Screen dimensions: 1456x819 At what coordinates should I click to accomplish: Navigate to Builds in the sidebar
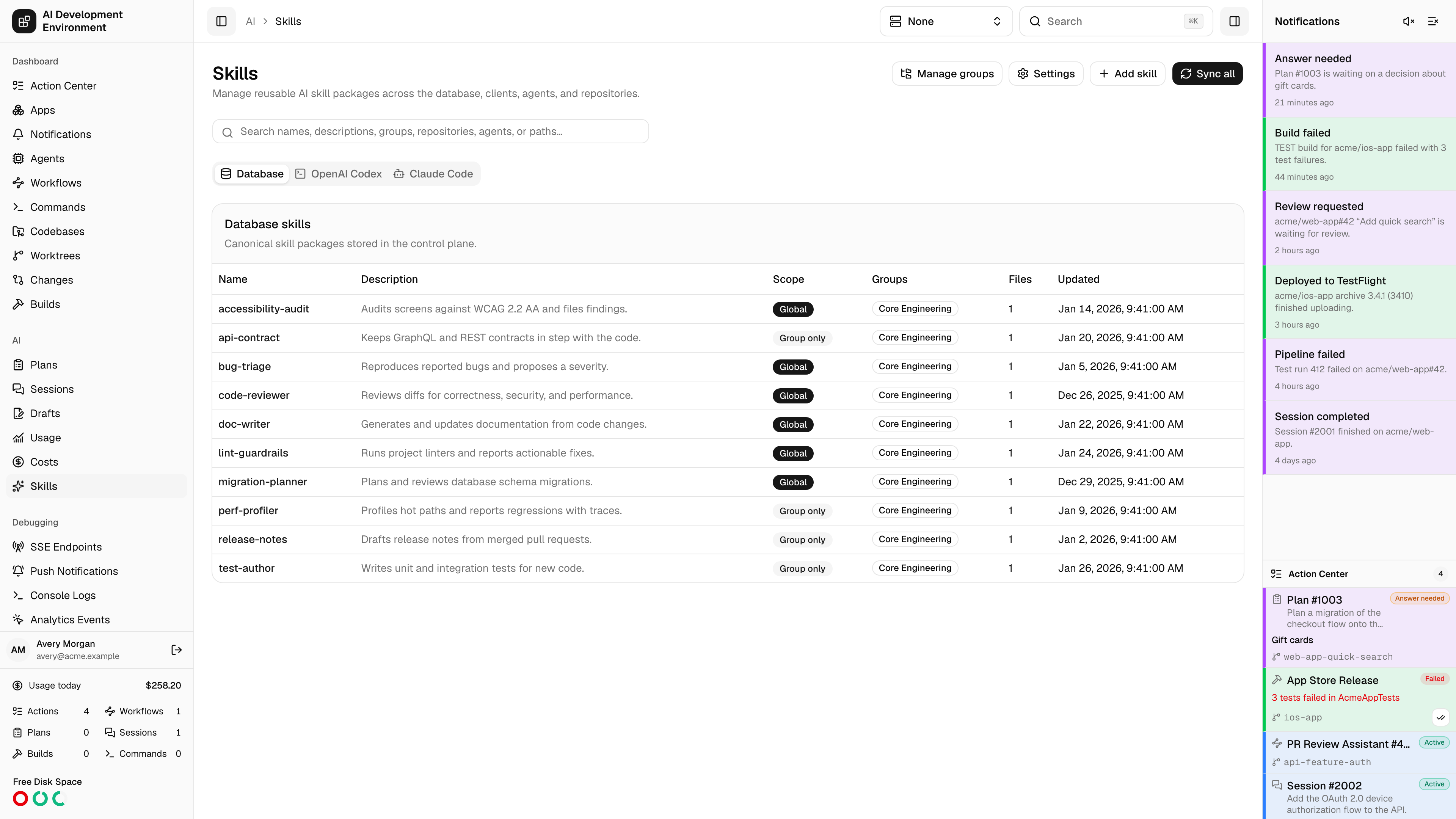tap(97, 304)
